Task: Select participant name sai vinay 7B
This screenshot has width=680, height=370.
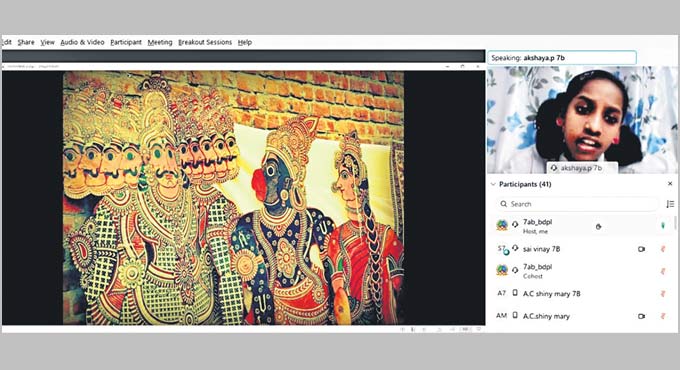Action: (x=541, y=249)
